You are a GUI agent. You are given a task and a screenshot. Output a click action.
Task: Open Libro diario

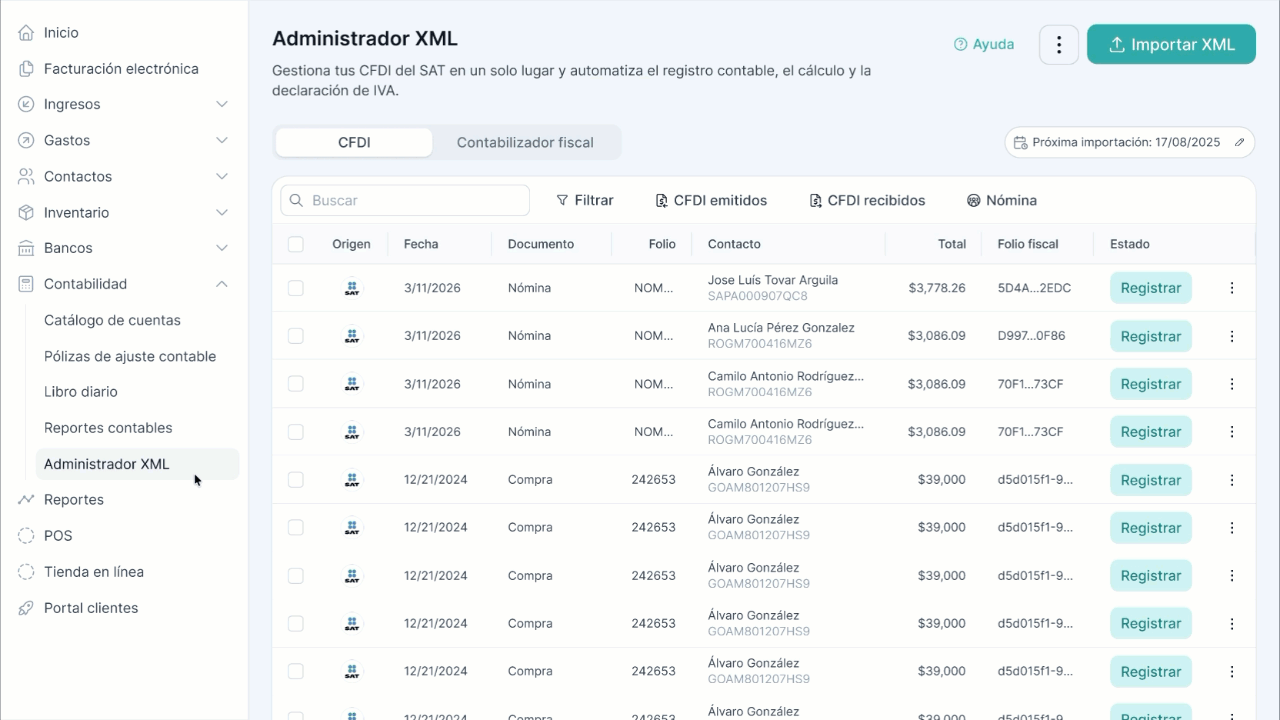[81, 392]
